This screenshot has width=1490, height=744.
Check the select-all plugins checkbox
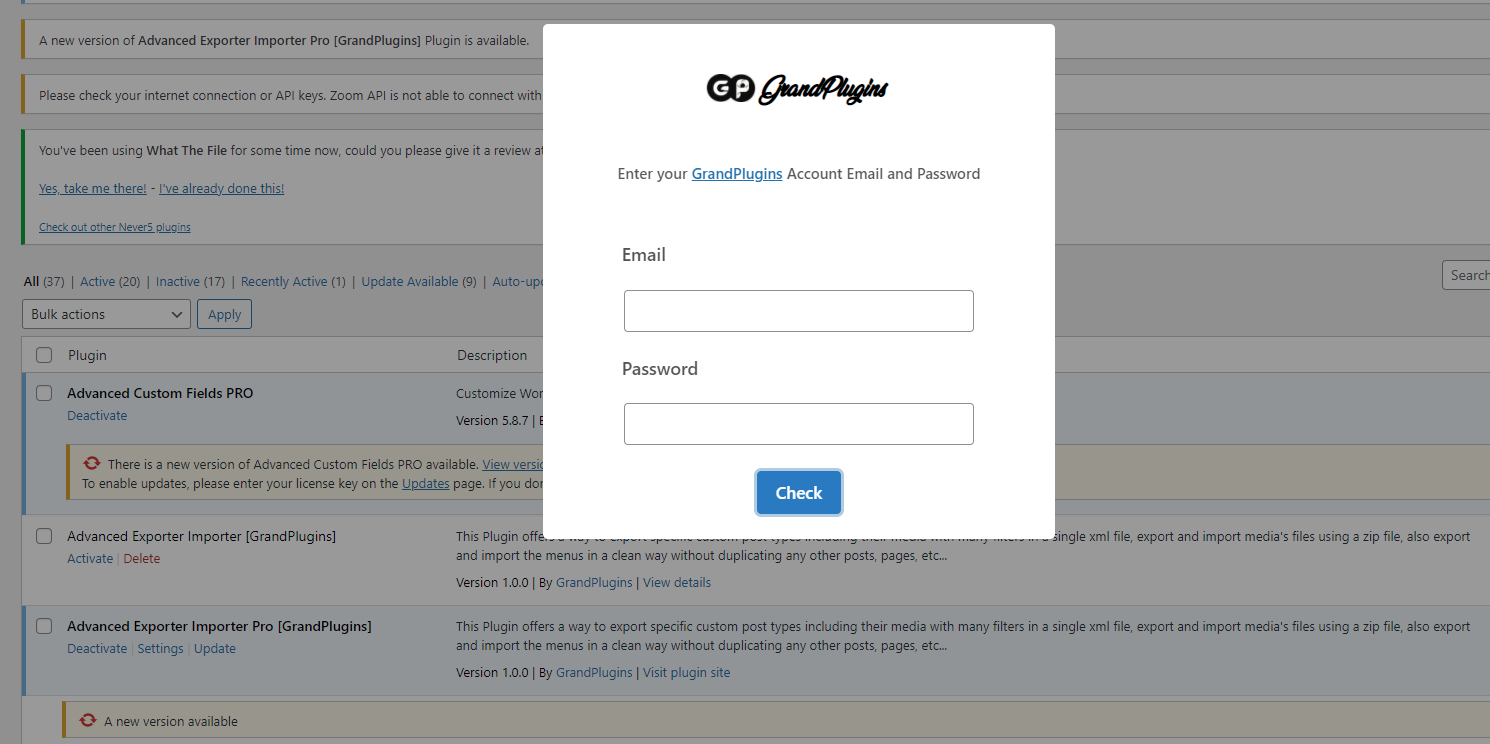pos(43,355)
